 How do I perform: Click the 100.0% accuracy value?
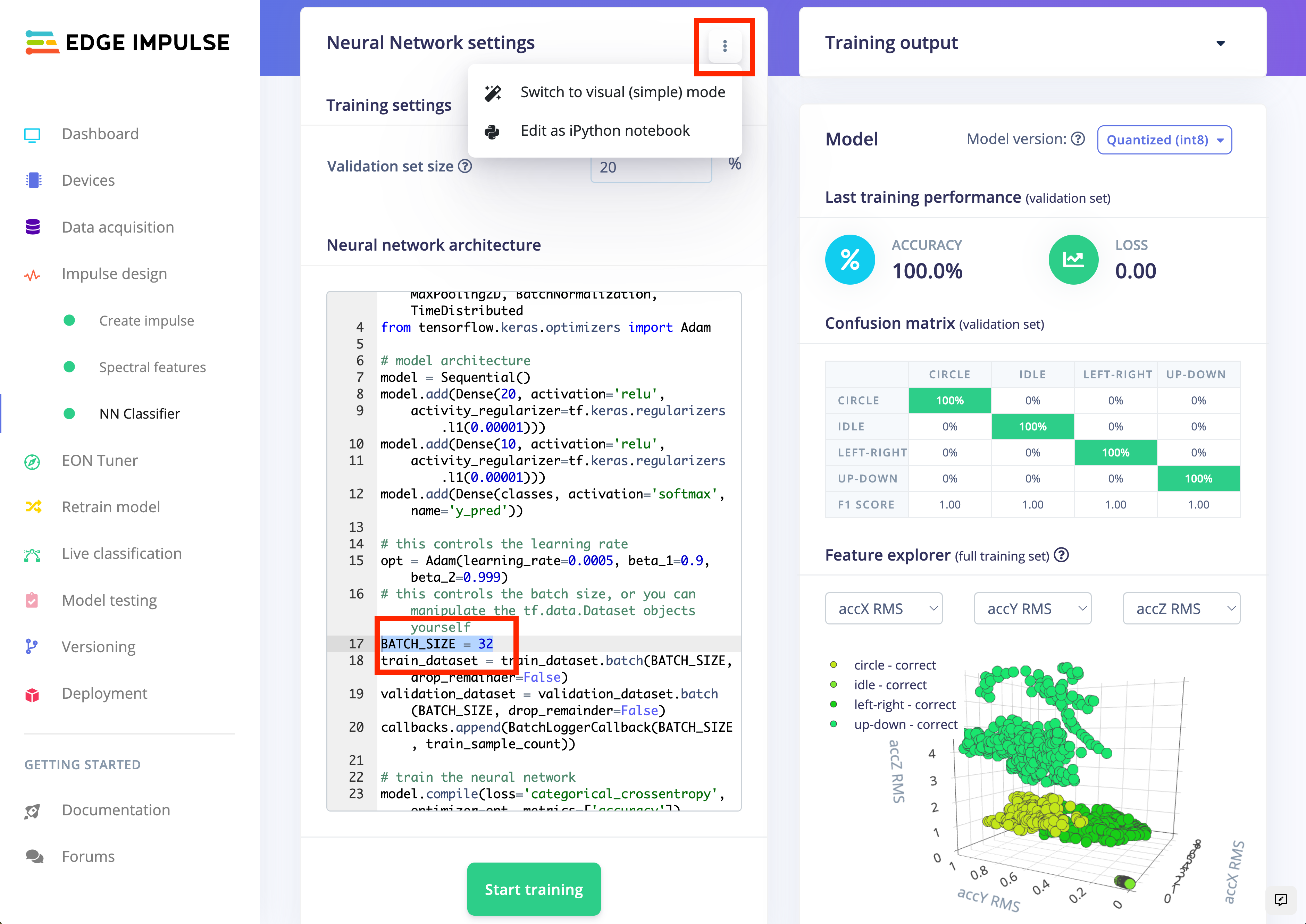(927, 271)
